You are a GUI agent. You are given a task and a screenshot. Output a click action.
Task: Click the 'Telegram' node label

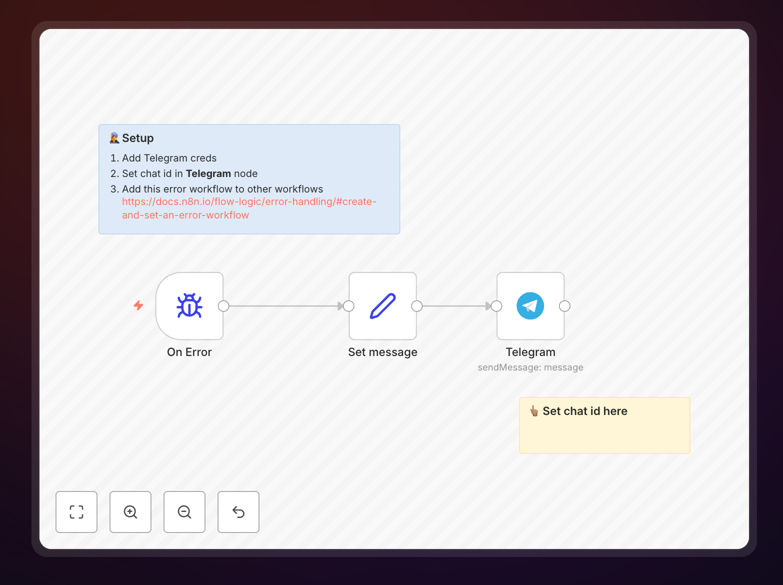click(530, 352)
